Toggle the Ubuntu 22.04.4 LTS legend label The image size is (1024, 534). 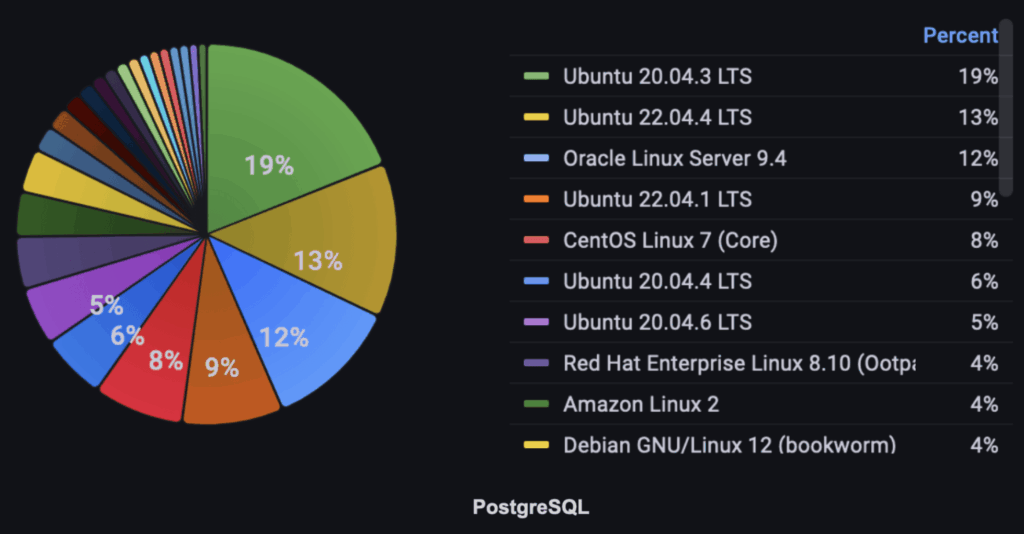click(657, 117)
